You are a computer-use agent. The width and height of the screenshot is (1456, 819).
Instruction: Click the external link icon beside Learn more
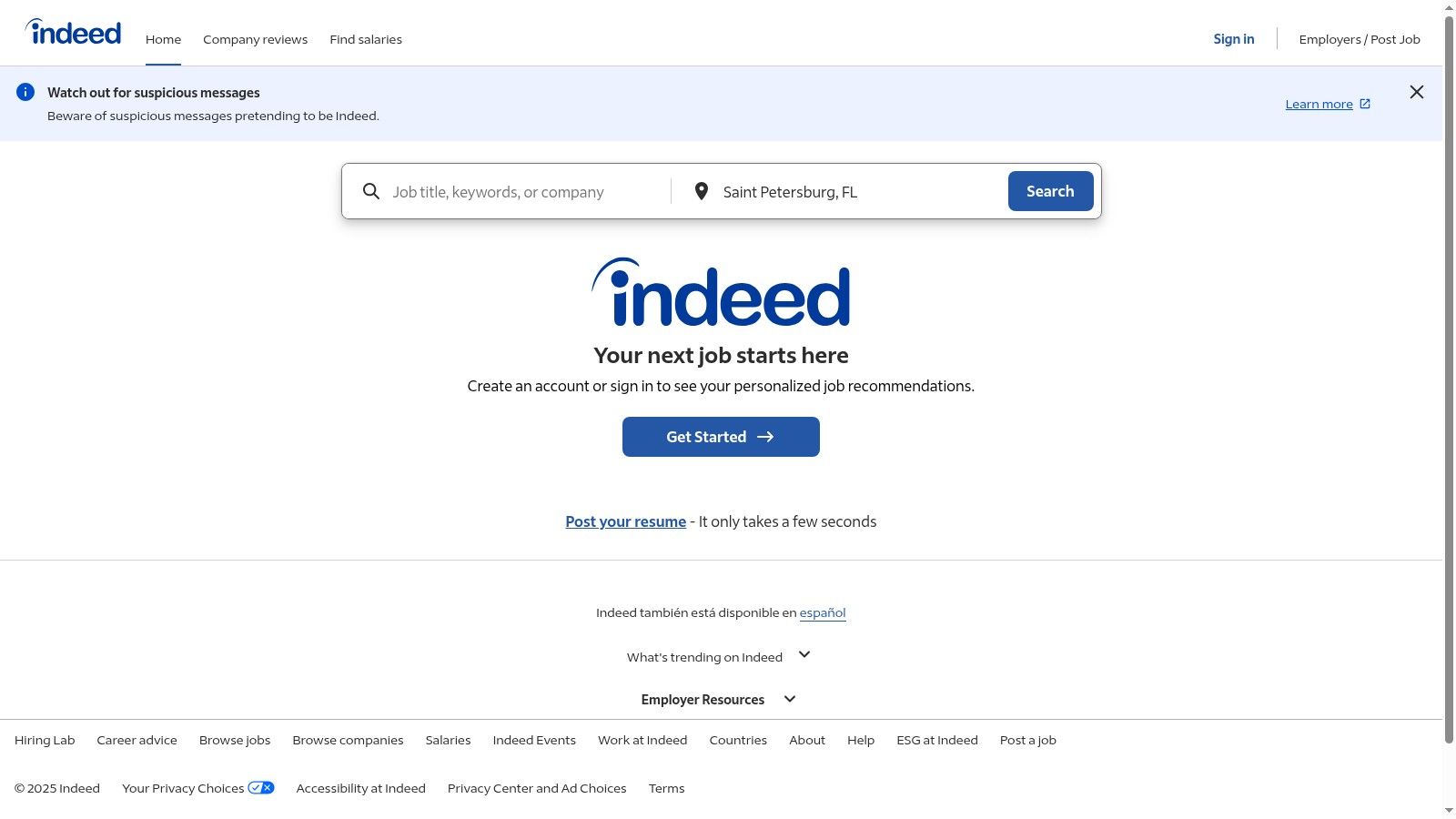[1363, 103]
